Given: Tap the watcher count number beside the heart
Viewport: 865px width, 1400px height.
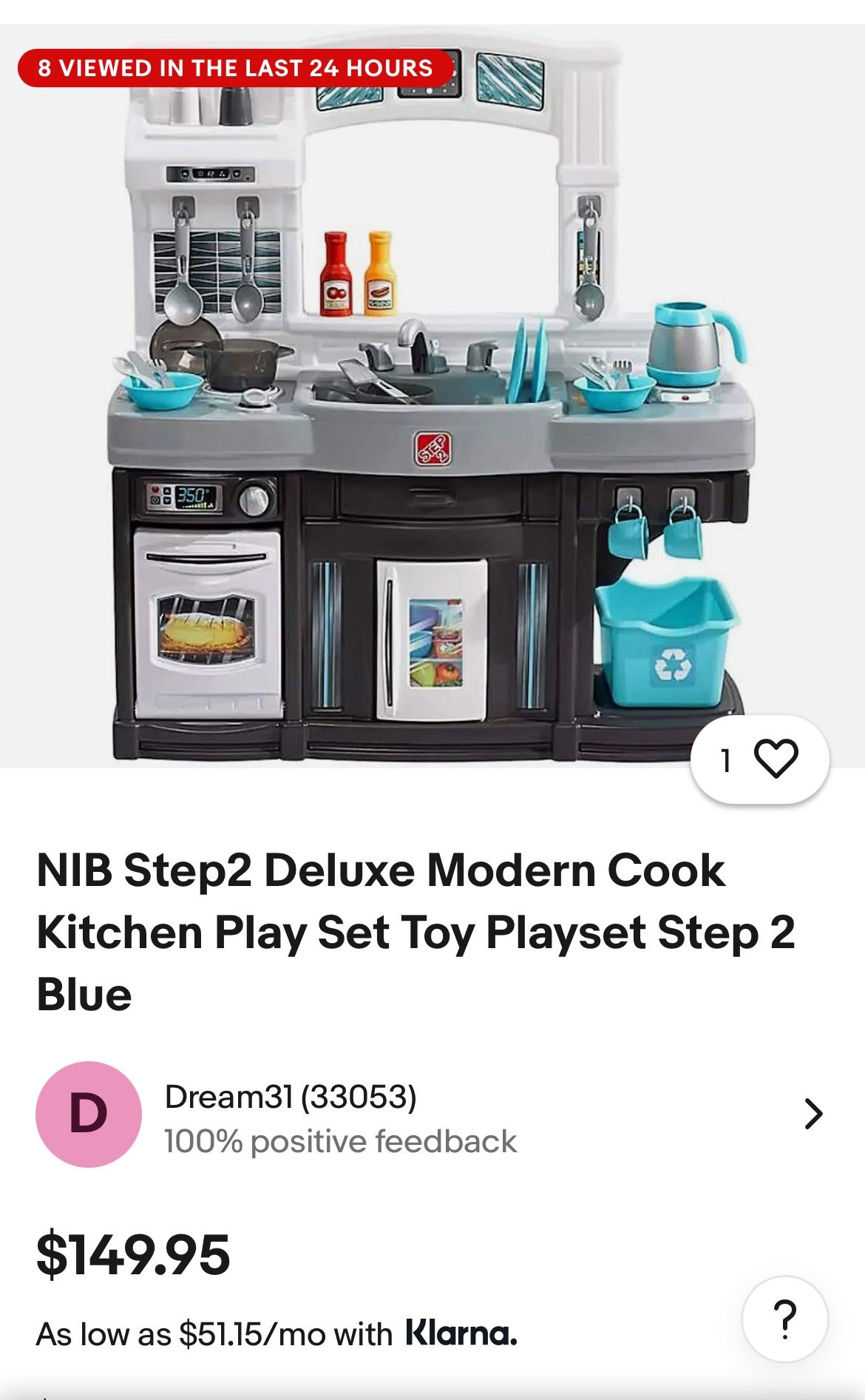Looking at the screenshot, I should pyautogui.click(x=727, y=760).
